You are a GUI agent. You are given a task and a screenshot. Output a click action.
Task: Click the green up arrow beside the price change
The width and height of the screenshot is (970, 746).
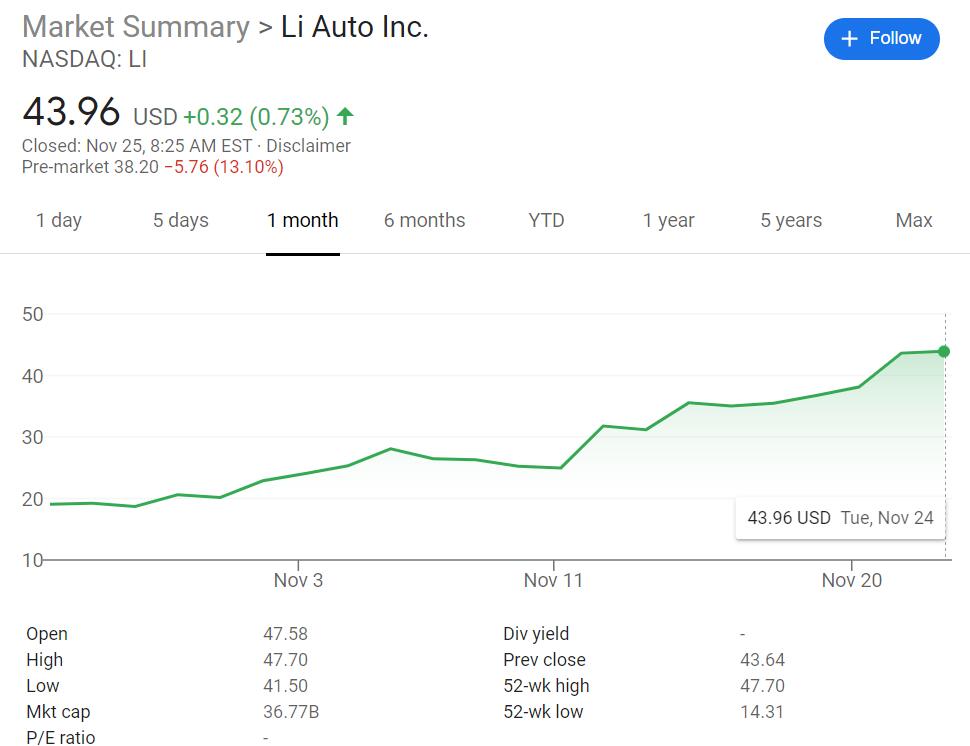[x=345, y=117]
